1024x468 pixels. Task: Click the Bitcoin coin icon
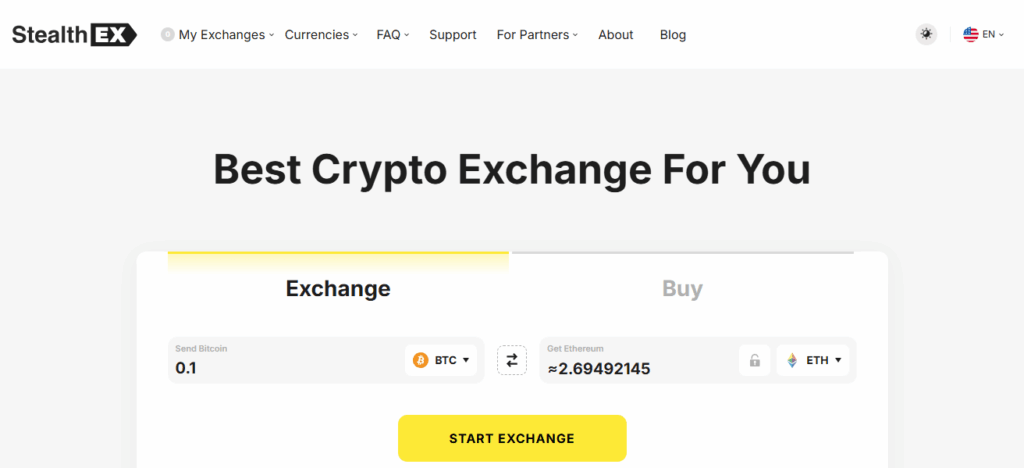[421, 360]
